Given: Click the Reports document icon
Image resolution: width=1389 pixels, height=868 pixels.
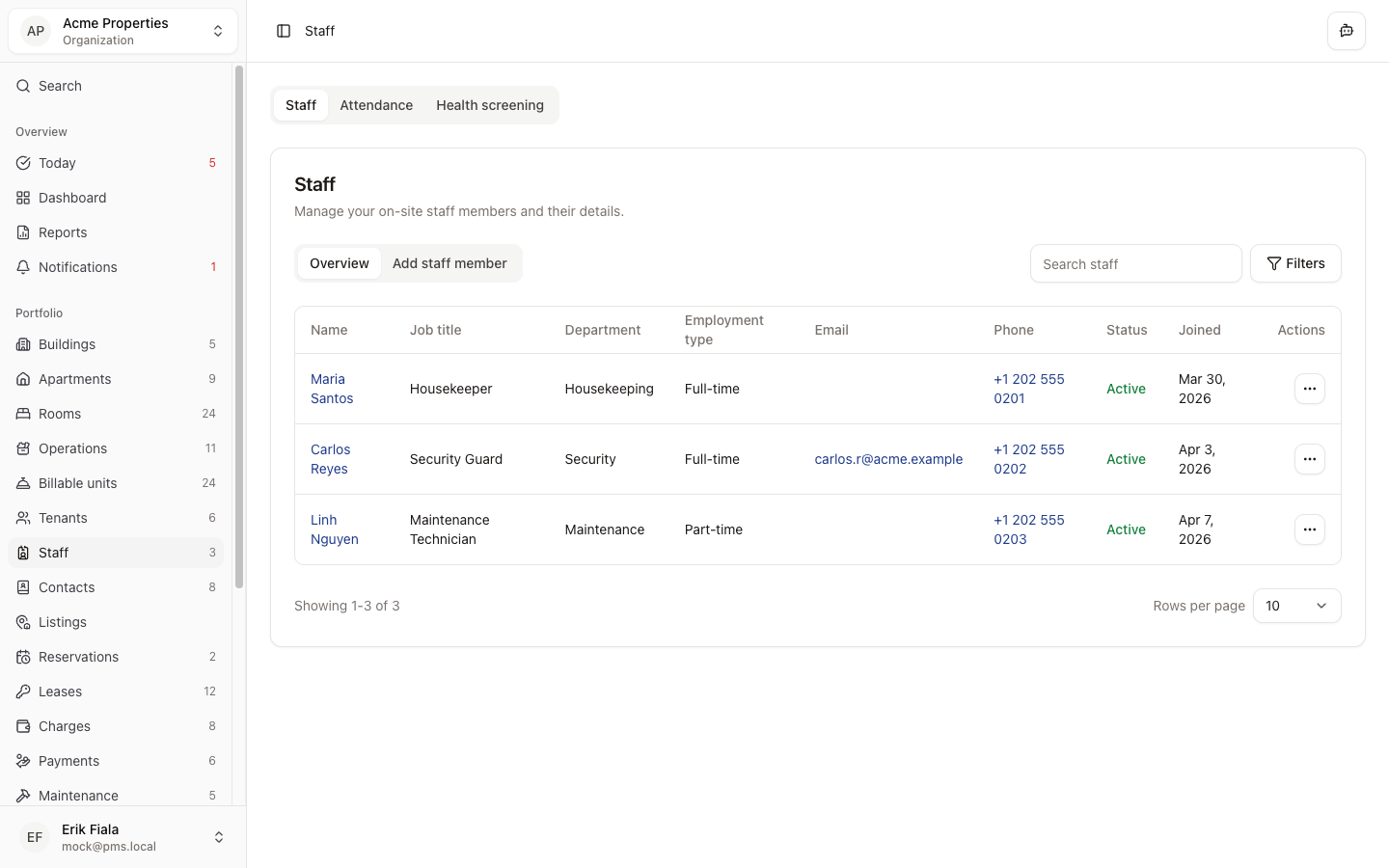Looking at the screenshot, I should [23, 232].
